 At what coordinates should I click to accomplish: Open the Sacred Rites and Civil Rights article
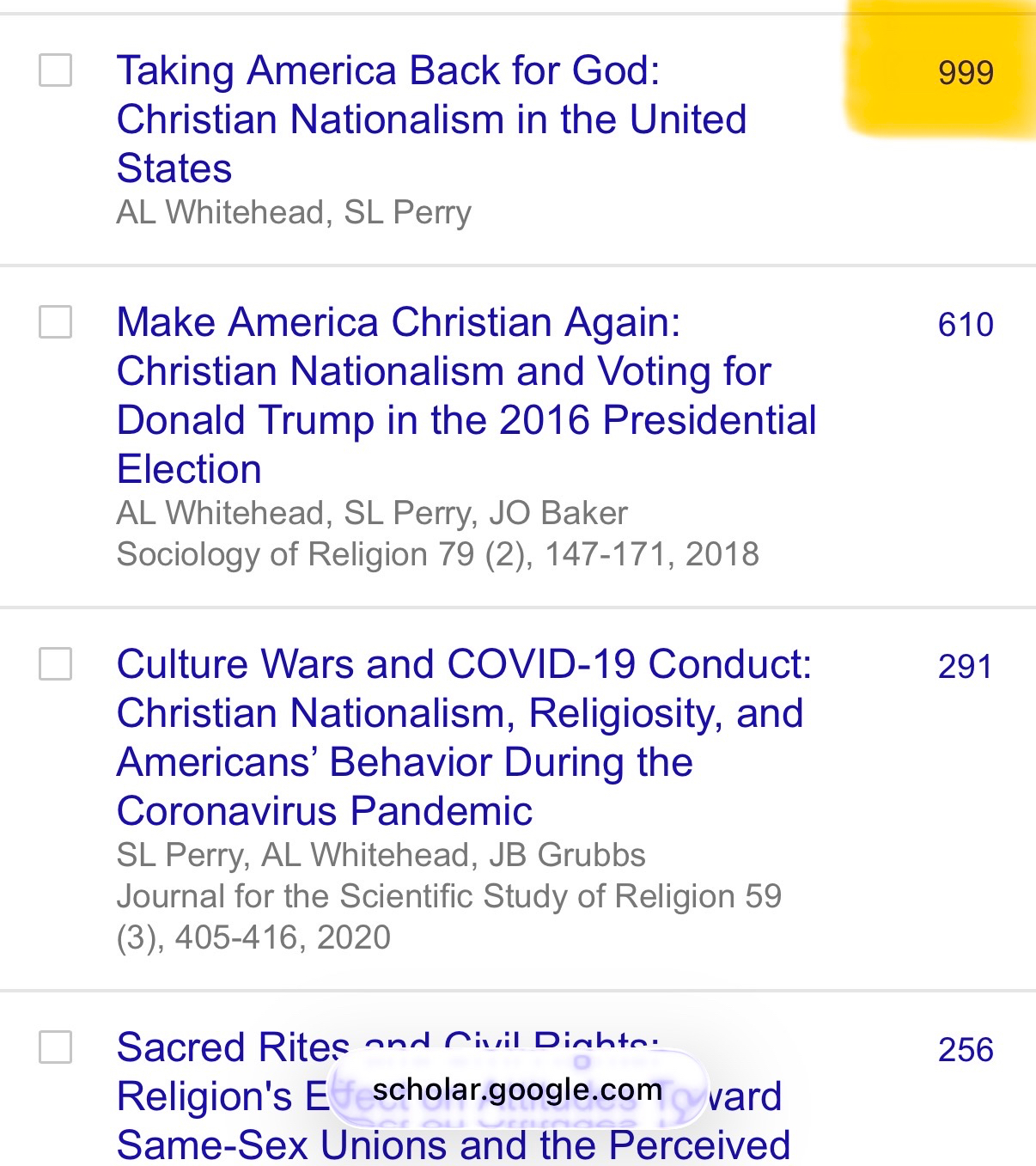(232, 1048)
